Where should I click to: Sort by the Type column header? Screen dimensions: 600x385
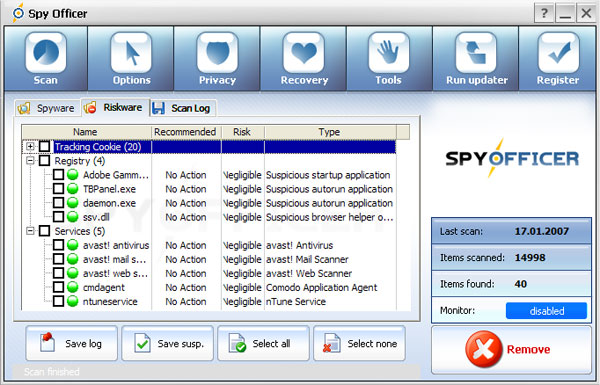click(x=330, y=132)
